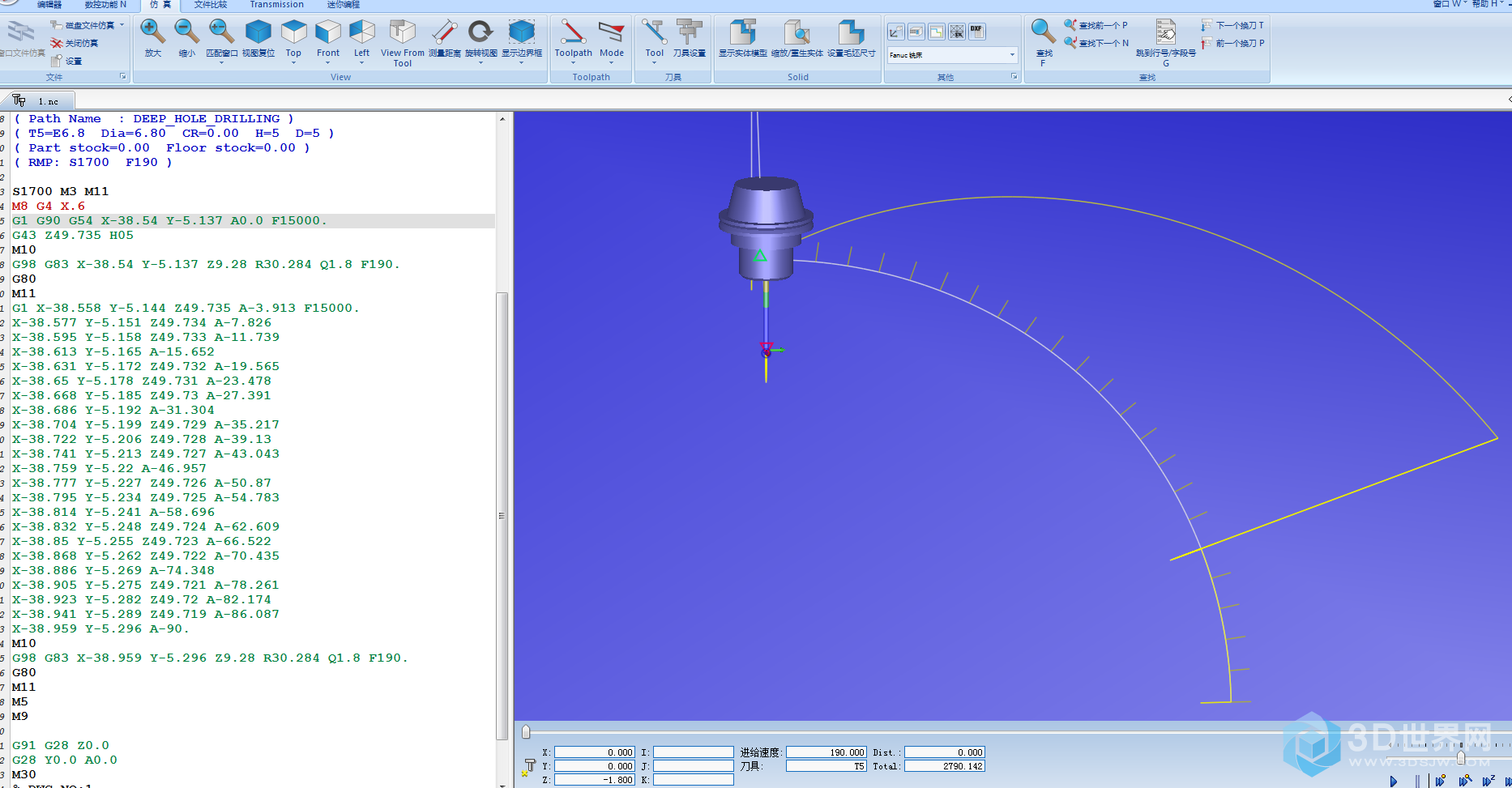The width and height of the screenshot is (1512, 788).
Task: Click the editor vertical scrollbar thumb
Action: [502, 515]
